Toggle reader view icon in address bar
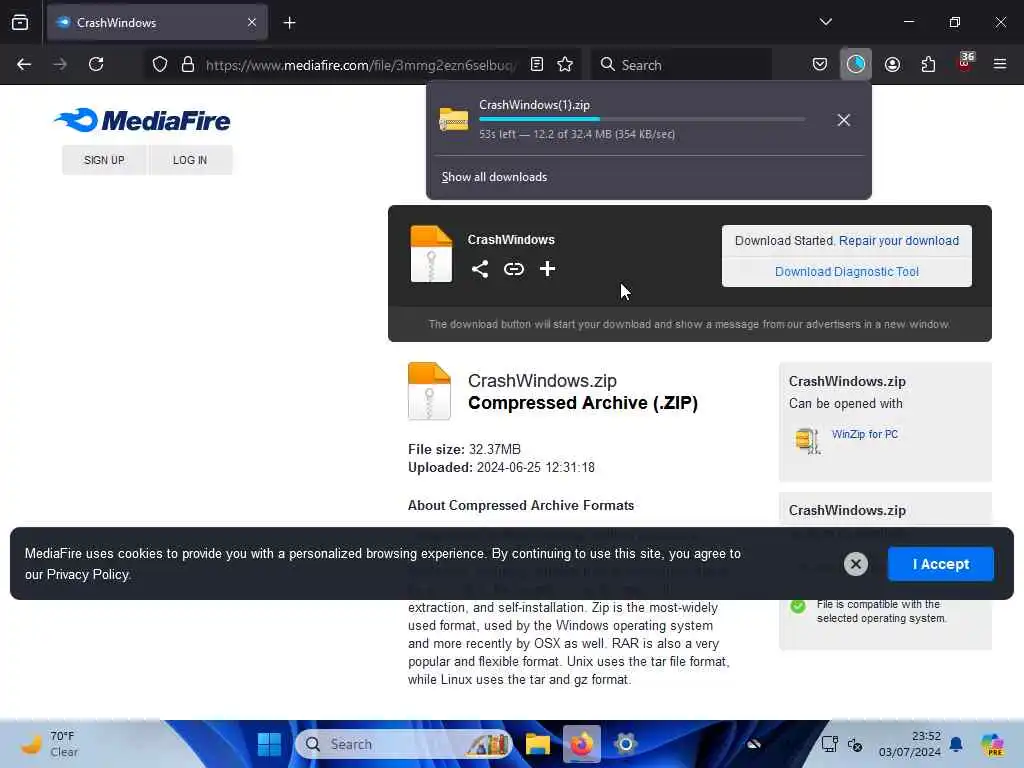This screenshot has width=1024, height=768. pos(537,64)
